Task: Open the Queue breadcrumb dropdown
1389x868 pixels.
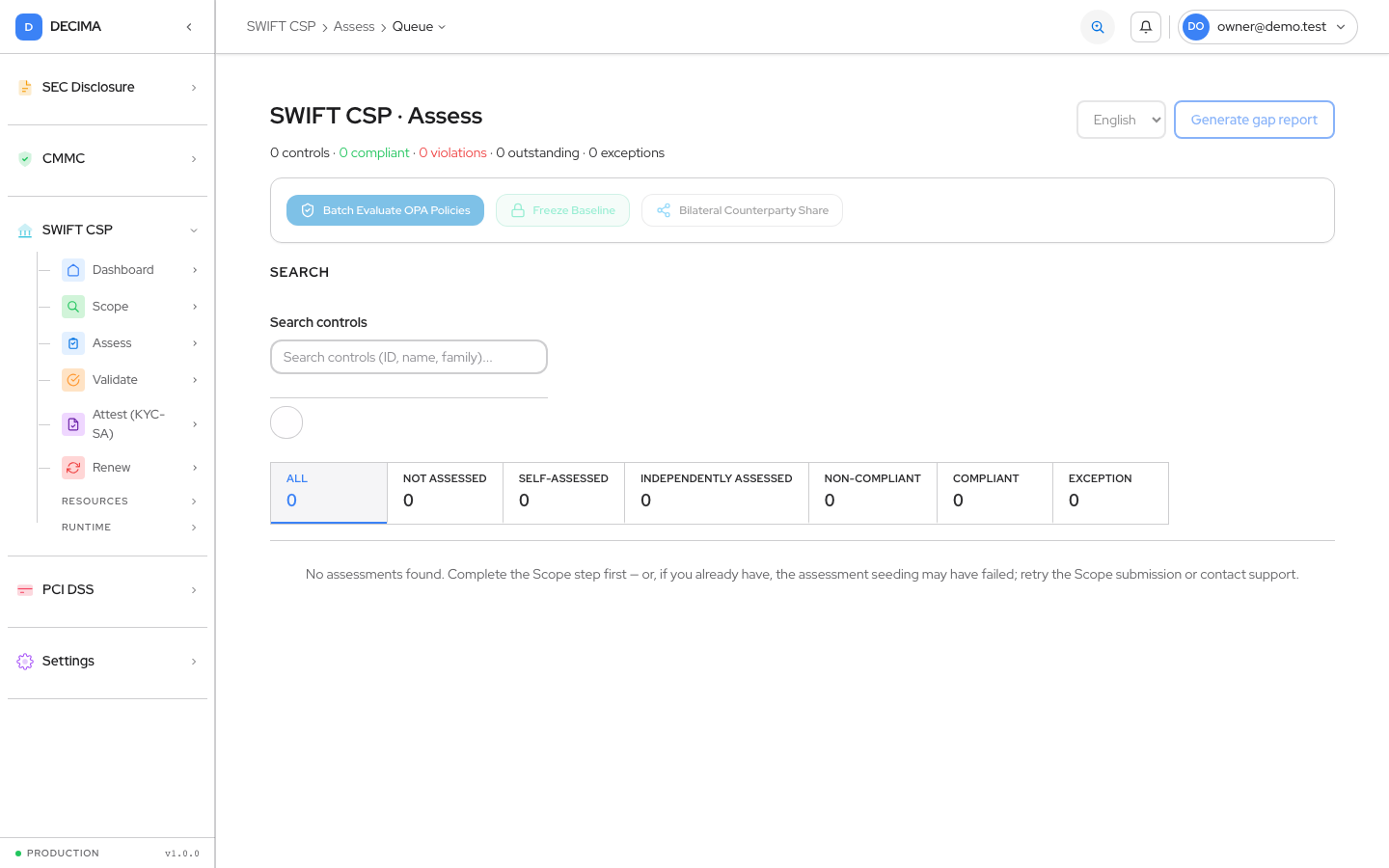Action: [x=419, y=27]
